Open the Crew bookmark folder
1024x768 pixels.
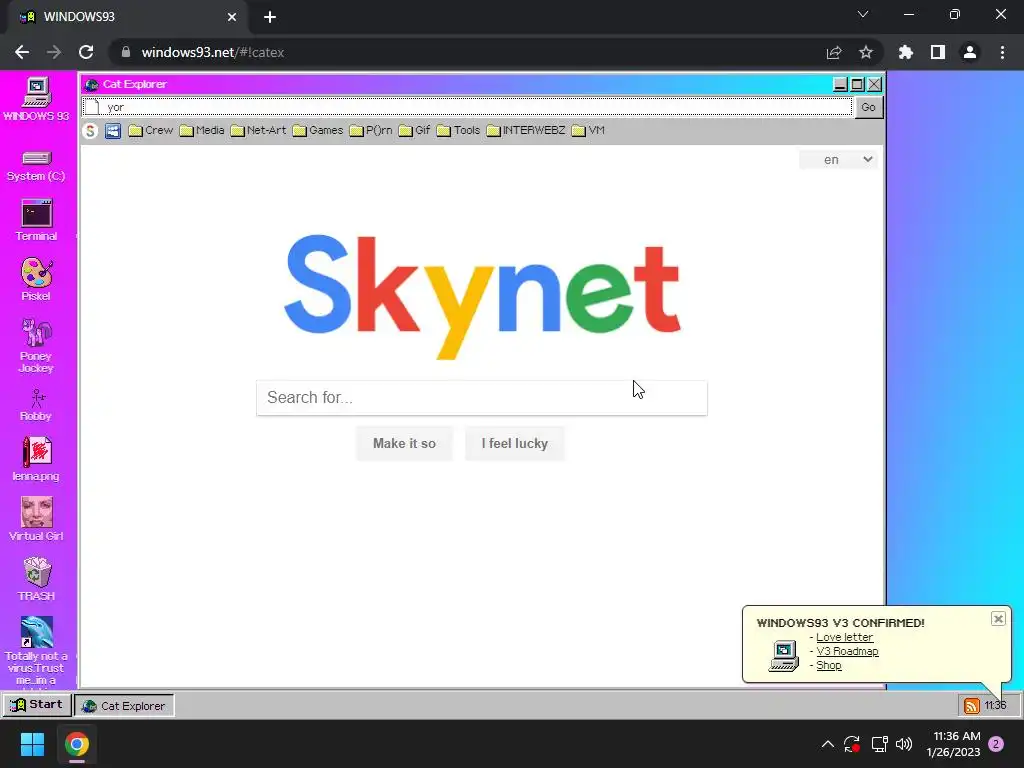click(x=151, y=131)
